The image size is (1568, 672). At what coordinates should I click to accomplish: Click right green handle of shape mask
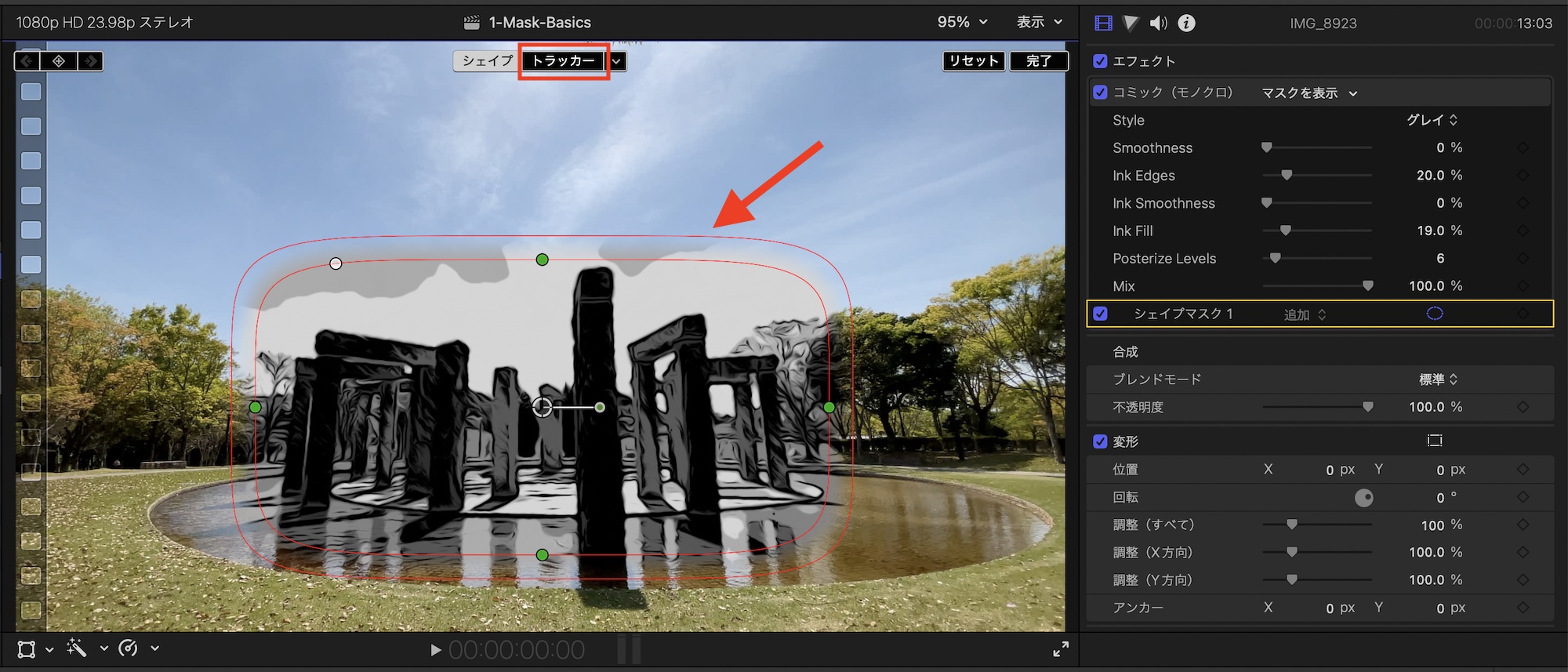(x=829, y=408)
